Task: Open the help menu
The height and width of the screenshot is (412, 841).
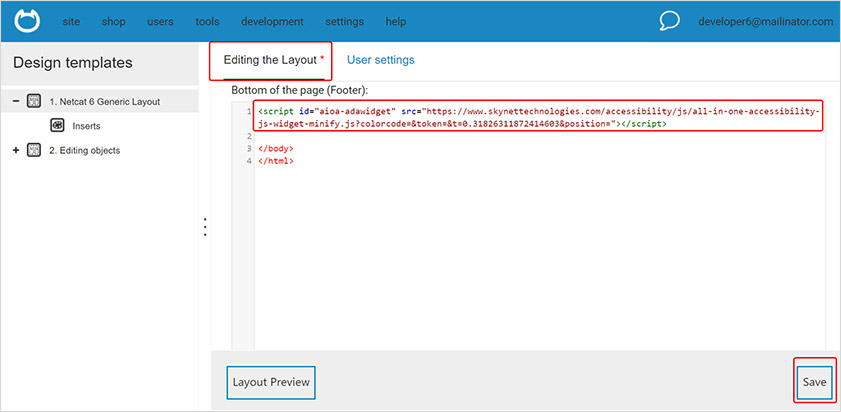Action: tap(396, 21)
